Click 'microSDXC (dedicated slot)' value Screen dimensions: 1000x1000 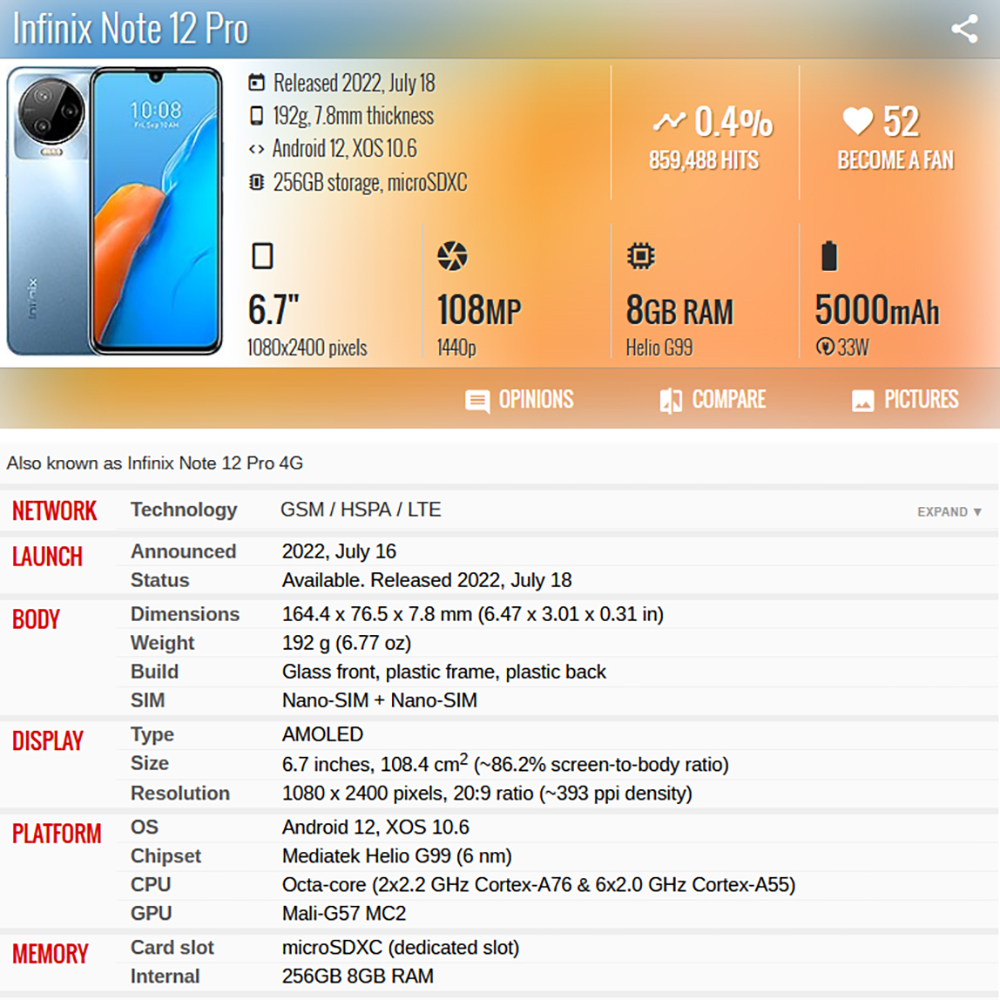click(x=401, y=948)
